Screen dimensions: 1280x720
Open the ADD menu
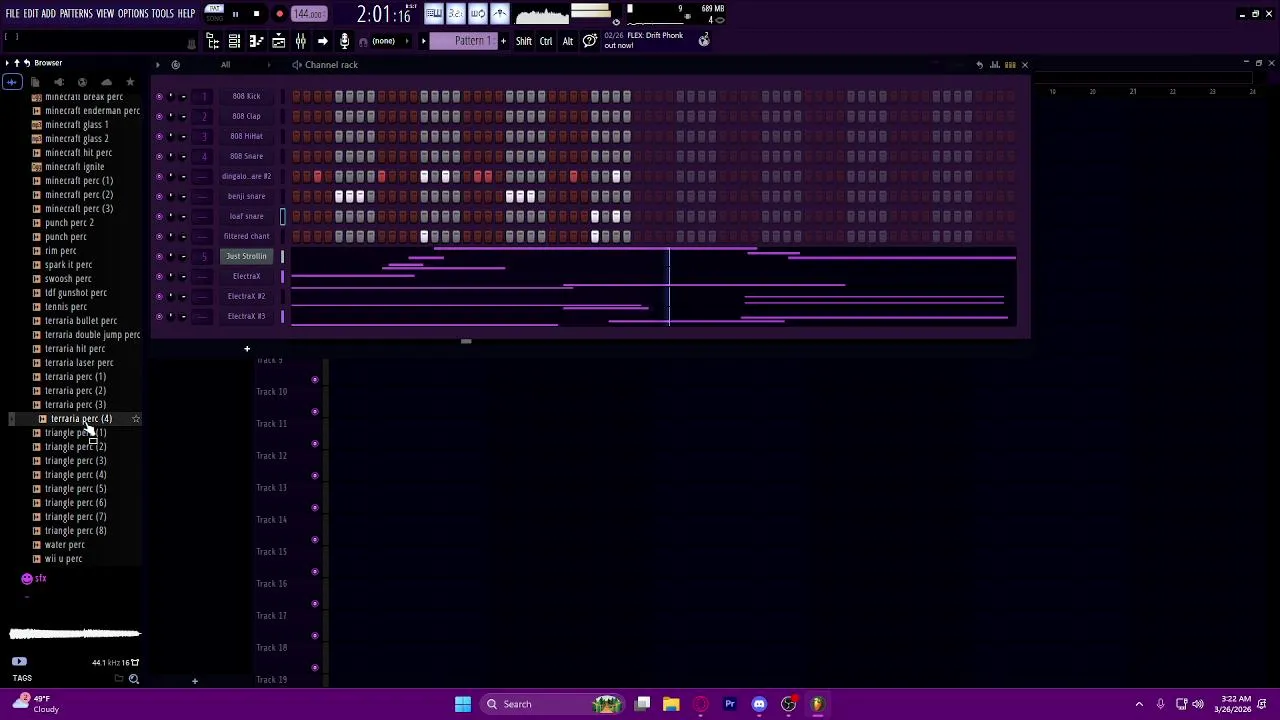point(48,14)
